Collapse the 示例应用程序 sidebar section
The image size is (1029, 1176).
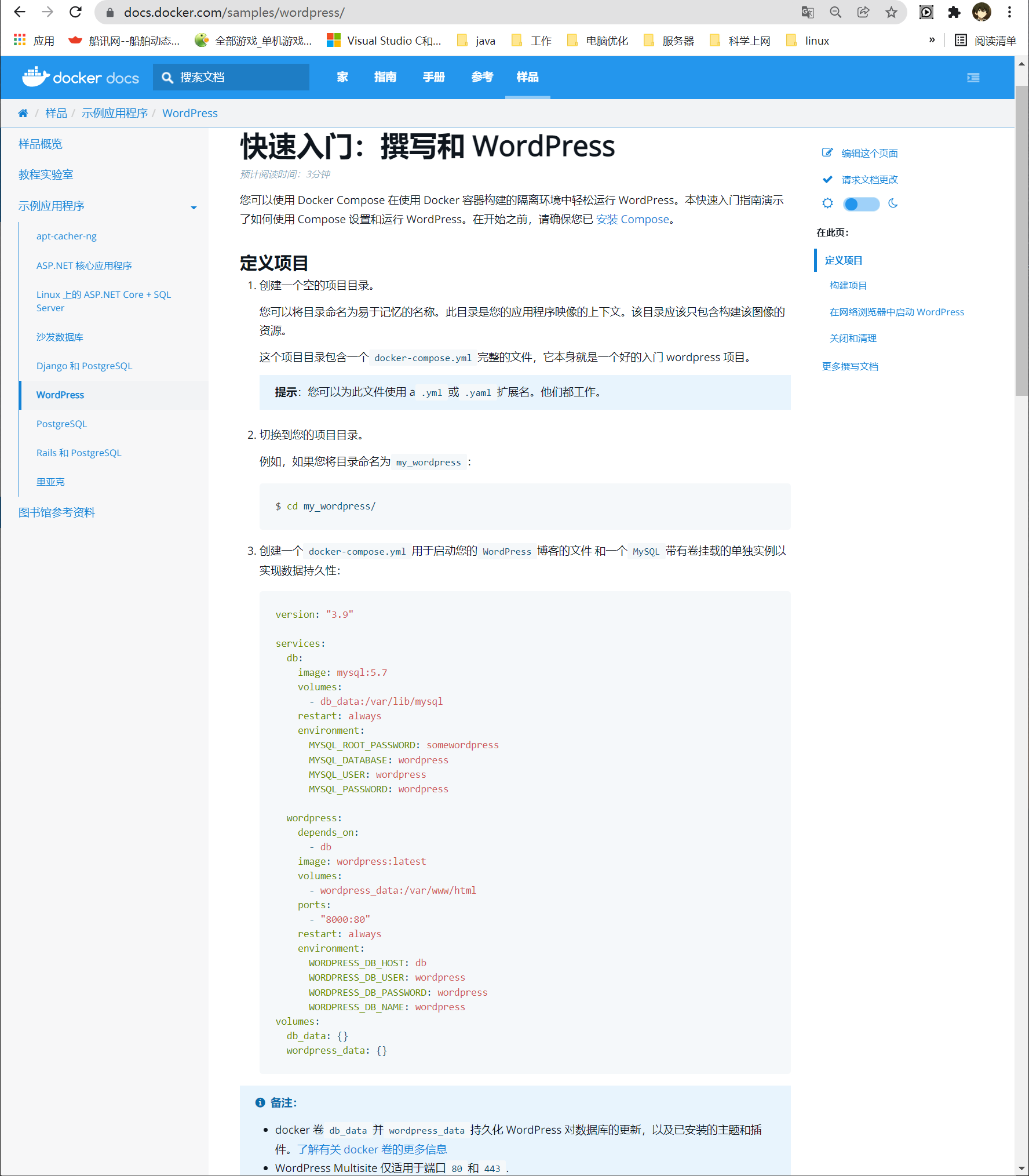pos(194,207)
